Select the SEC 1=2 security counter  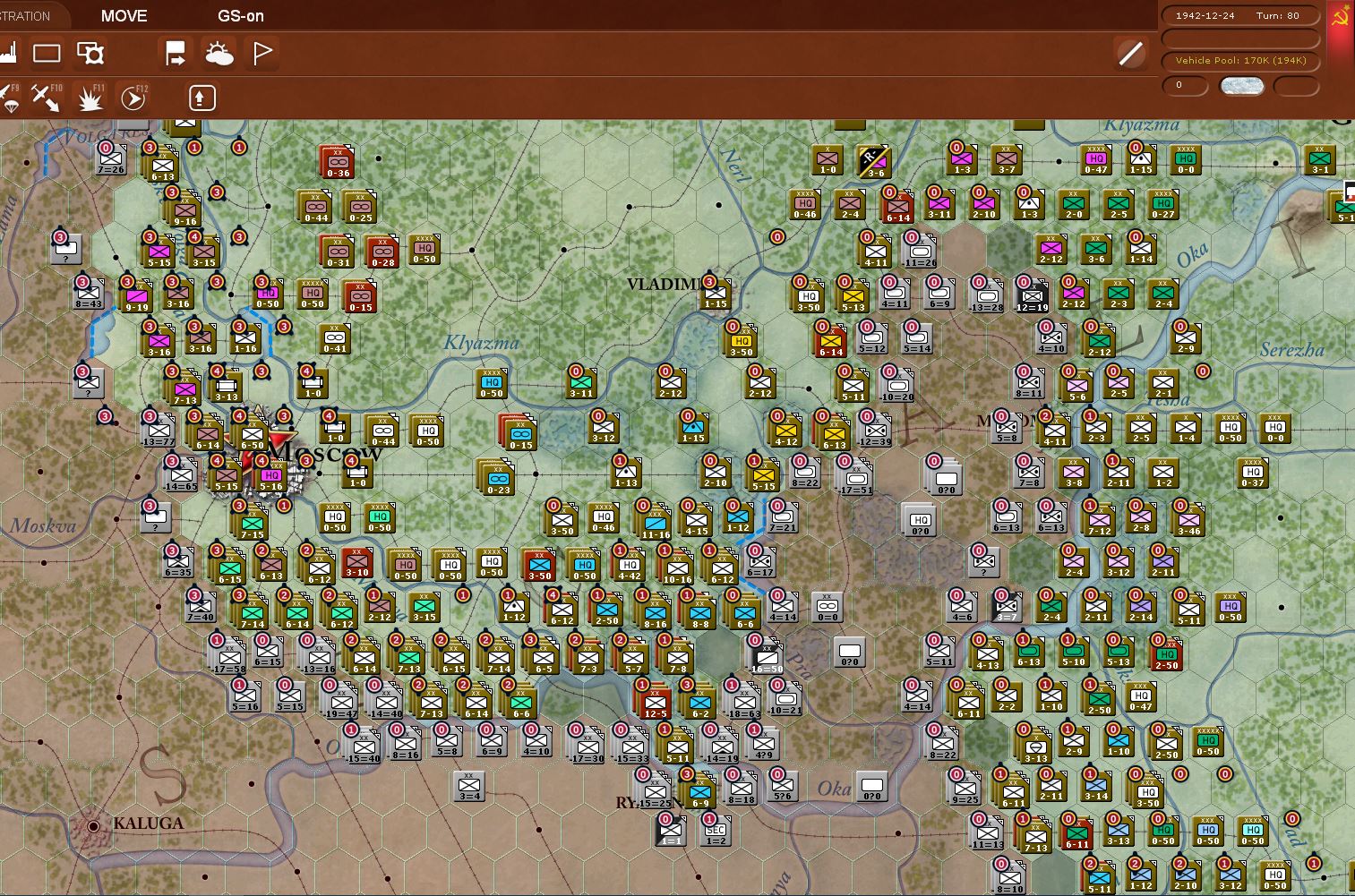point(716,831)
